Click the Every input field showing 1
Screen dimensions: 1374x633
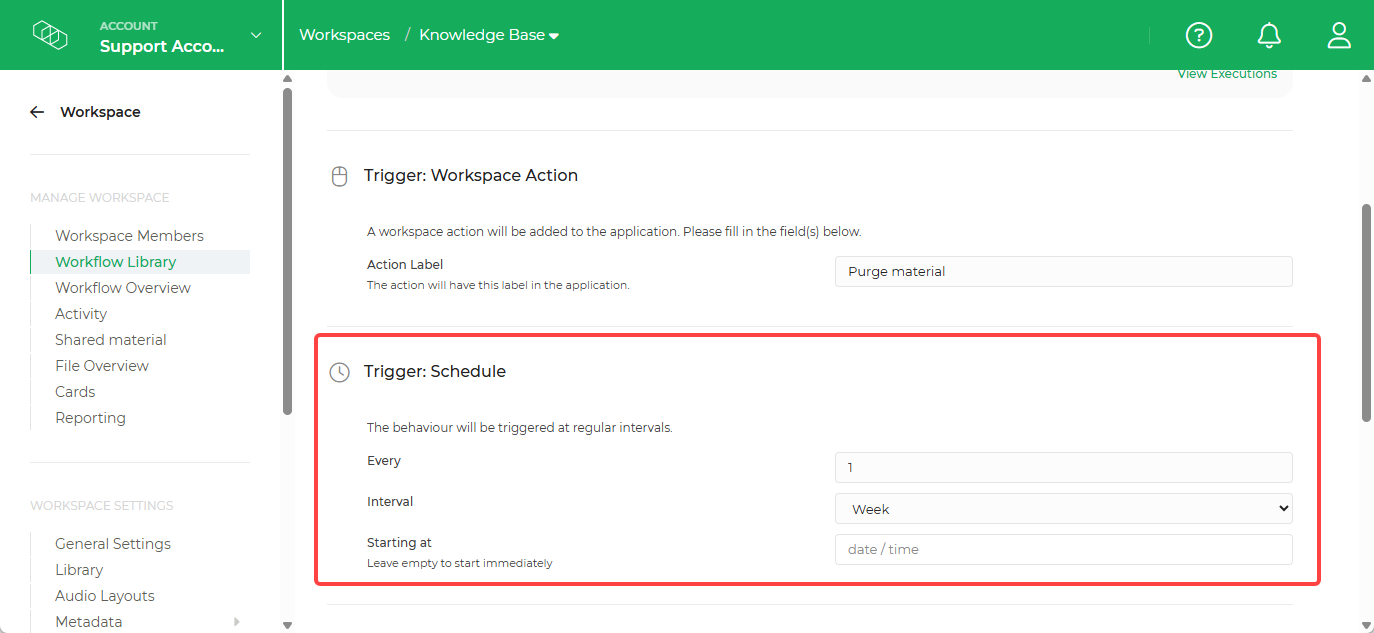click(x=1064, y=467)
